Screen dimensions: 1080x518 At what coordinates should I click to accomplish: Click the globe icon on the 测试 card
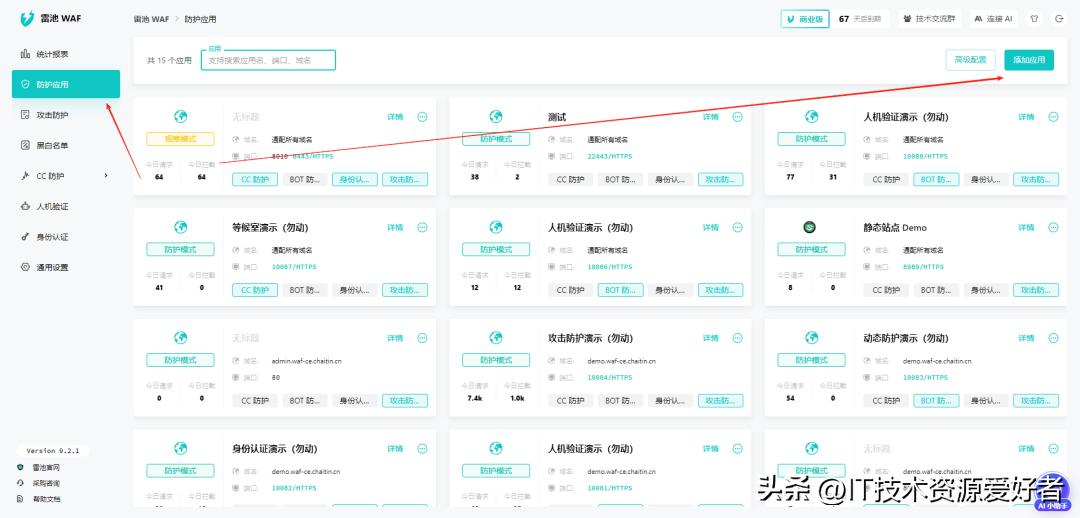[496, 116]
